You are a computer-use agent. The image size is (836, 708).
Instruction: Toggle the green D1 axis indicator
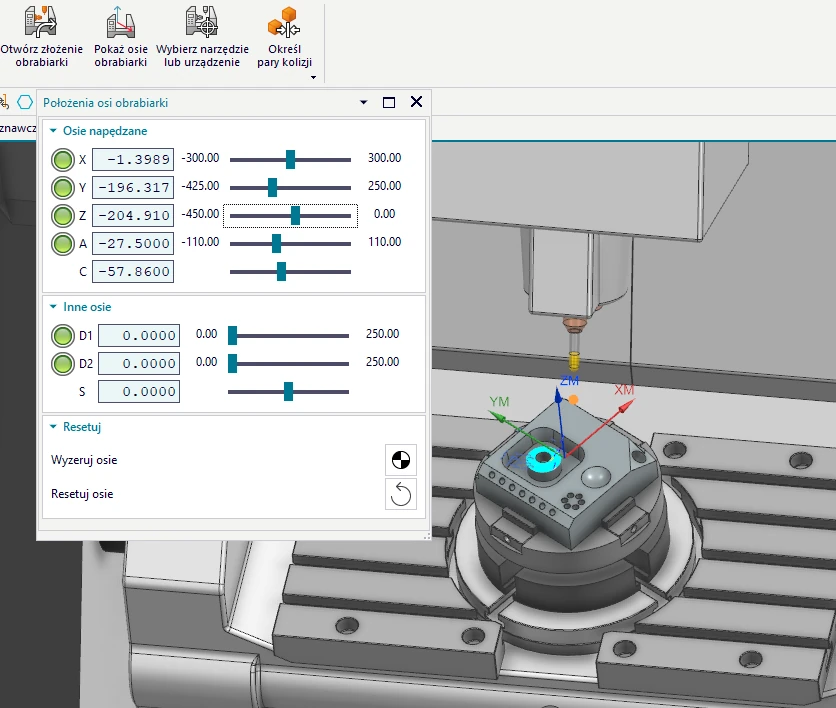click(x=63, y=335)
